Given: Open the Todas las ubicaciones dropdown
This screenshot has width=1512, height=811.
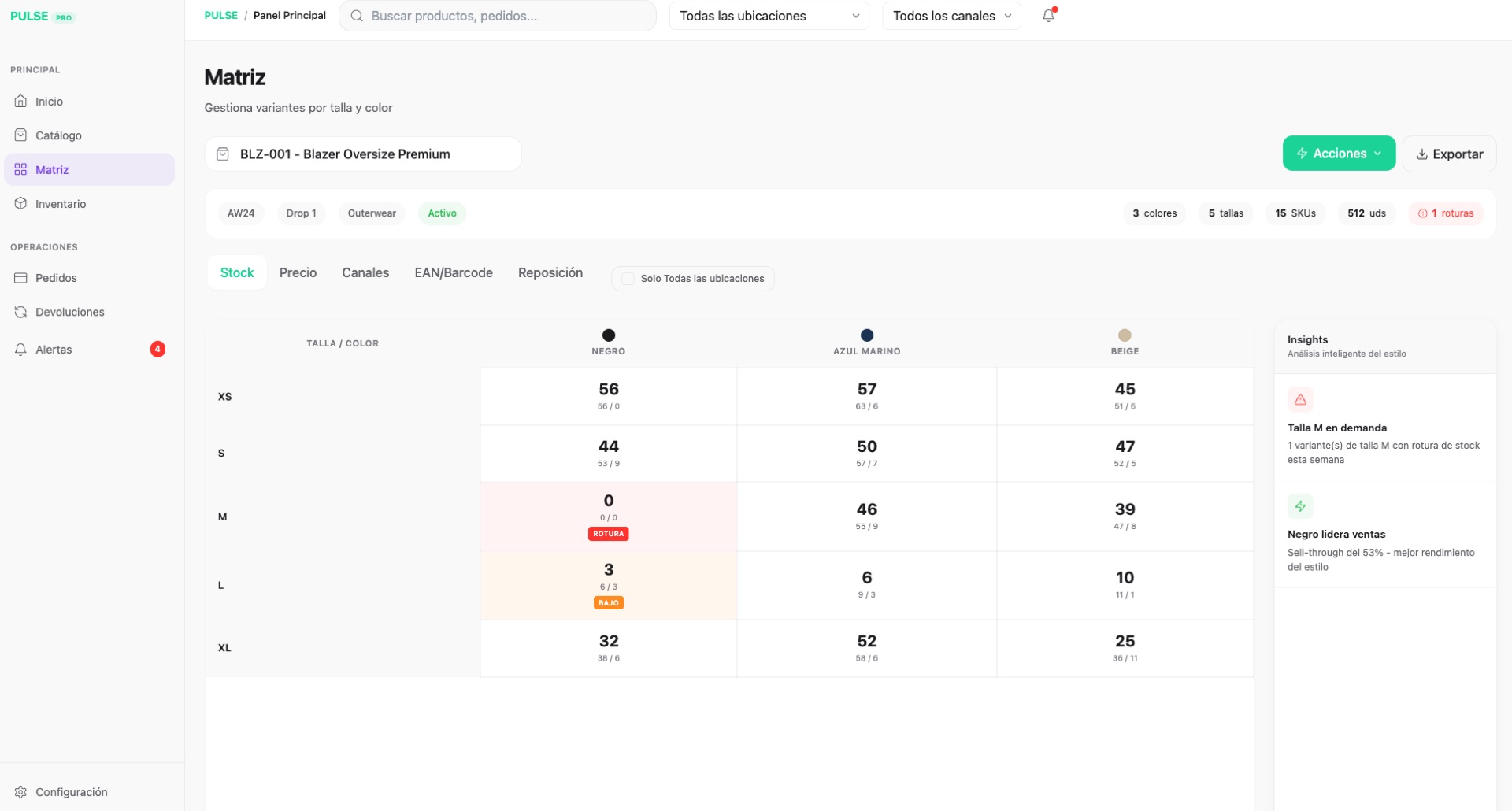Looking at the screenshot, I should pyautogui.click(x=768, y=16).
